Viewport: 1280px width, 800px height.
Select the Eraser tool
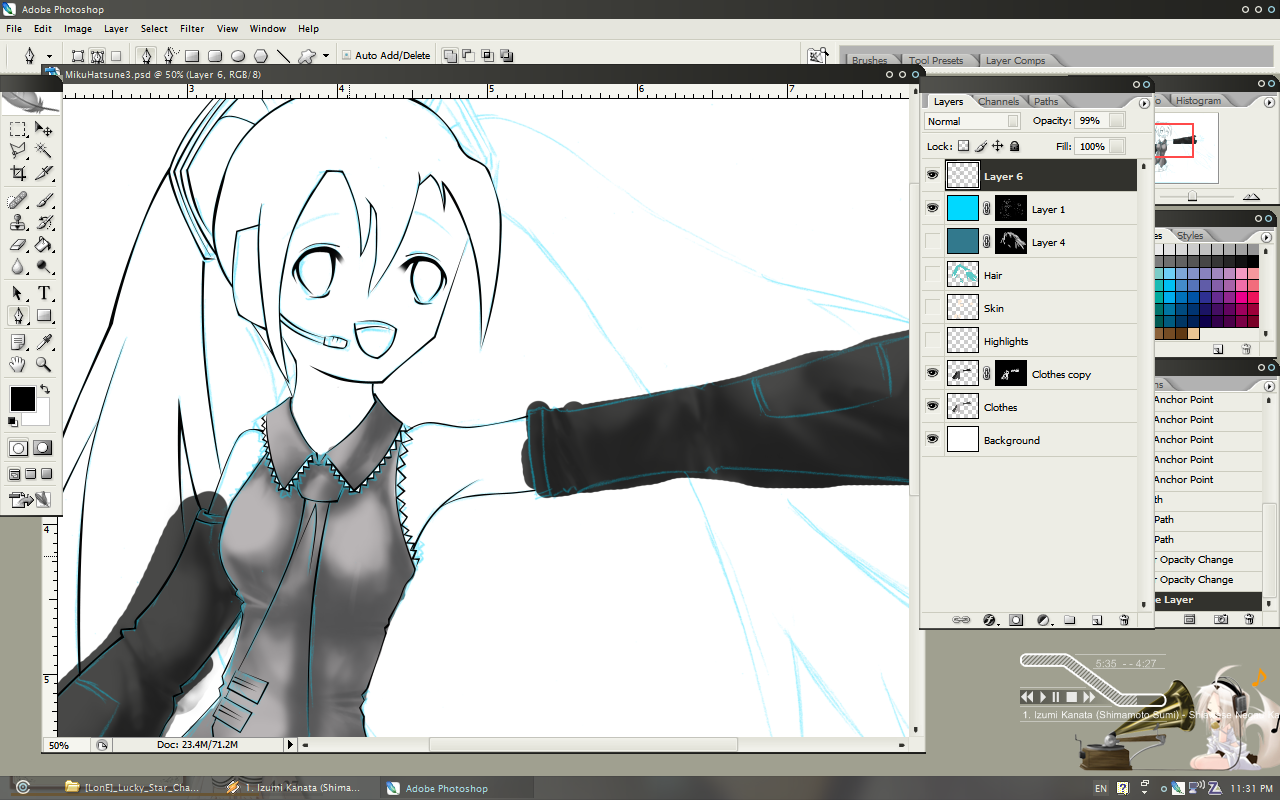(18, 244)
